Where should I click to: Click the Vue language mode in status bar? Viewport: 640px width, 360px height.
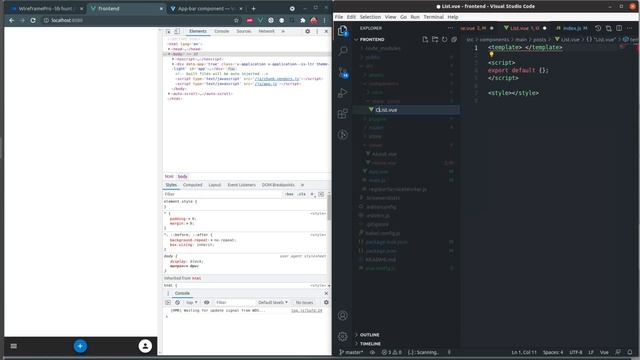[604, 352]
